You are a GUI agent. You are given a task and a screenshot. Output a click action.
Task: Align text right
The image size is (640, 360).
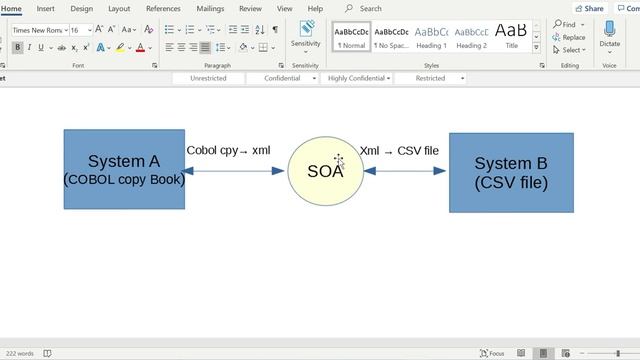pos(193,48)
